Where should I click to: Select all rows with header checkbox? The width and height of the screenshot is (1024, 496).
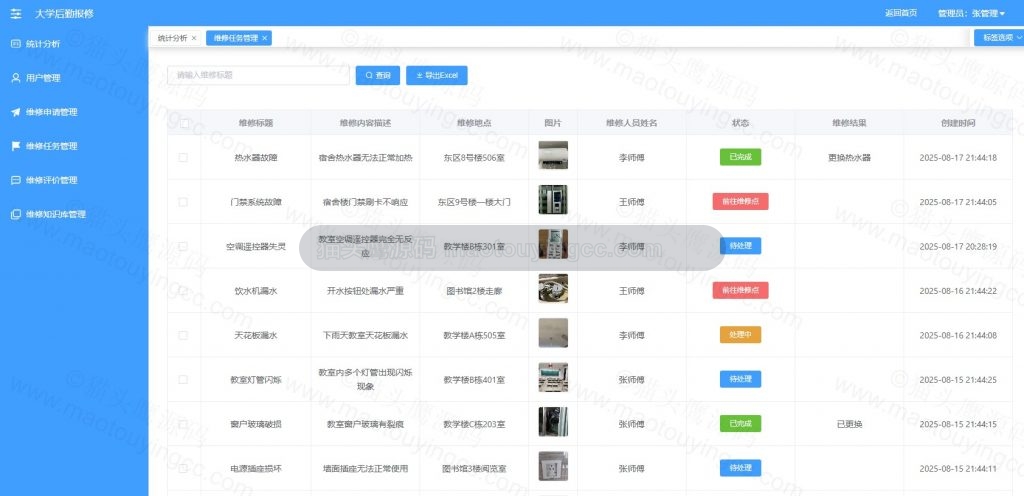pyautogui.click(x=184, y=123)
